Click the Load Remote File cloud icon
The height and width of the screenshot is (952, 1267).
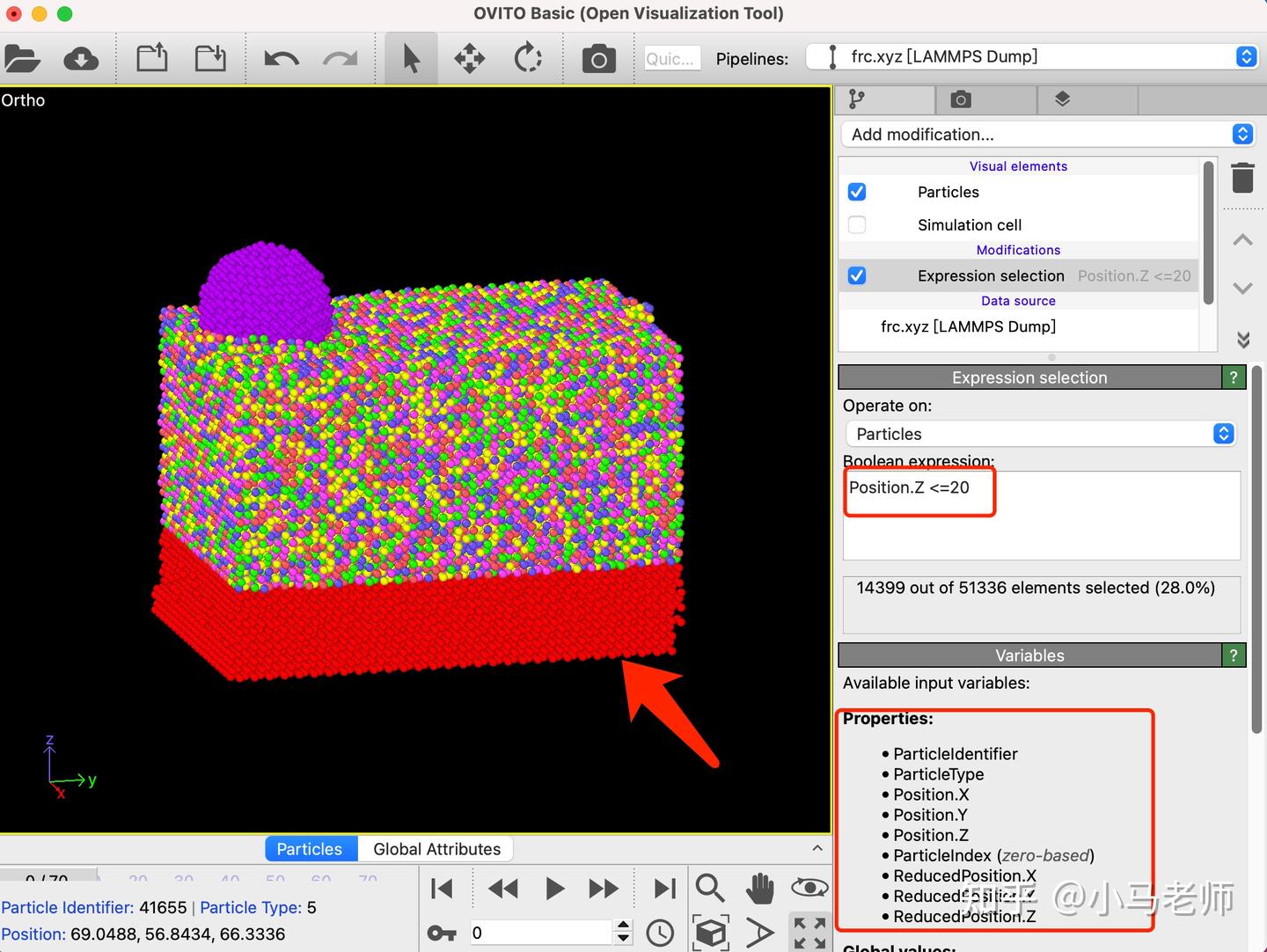tap(81, 59)
